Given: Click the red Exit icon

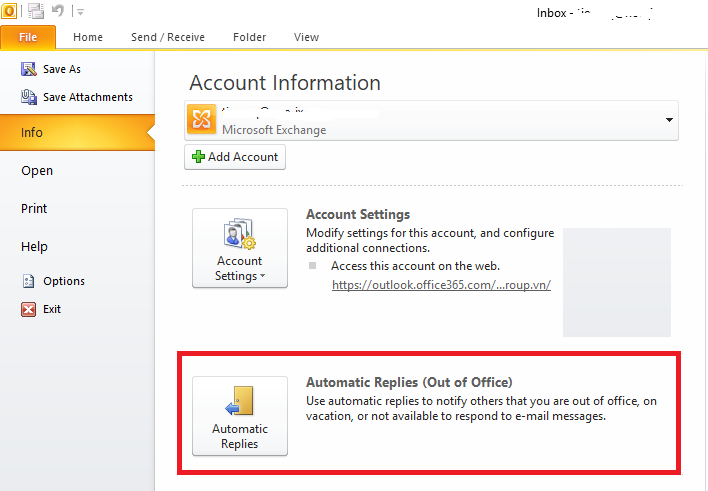Looking at the screenshot, I should (28, 309).
